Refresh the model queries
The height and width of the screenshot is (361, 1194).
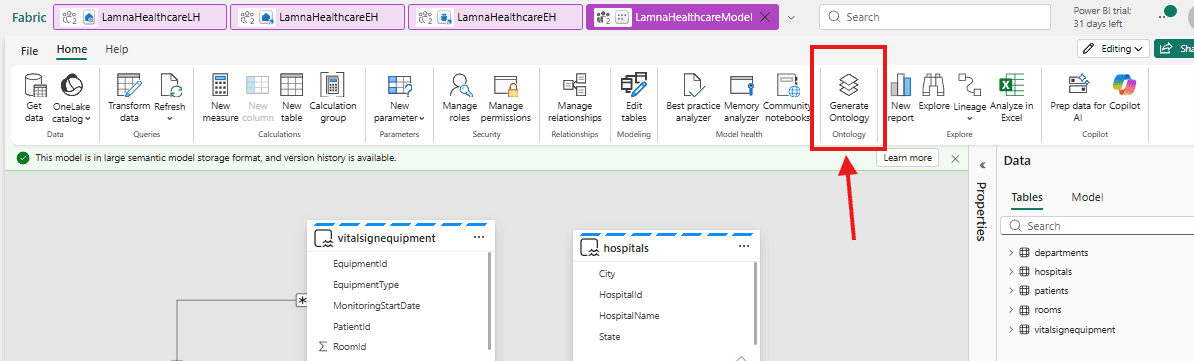tap(170, 97)
